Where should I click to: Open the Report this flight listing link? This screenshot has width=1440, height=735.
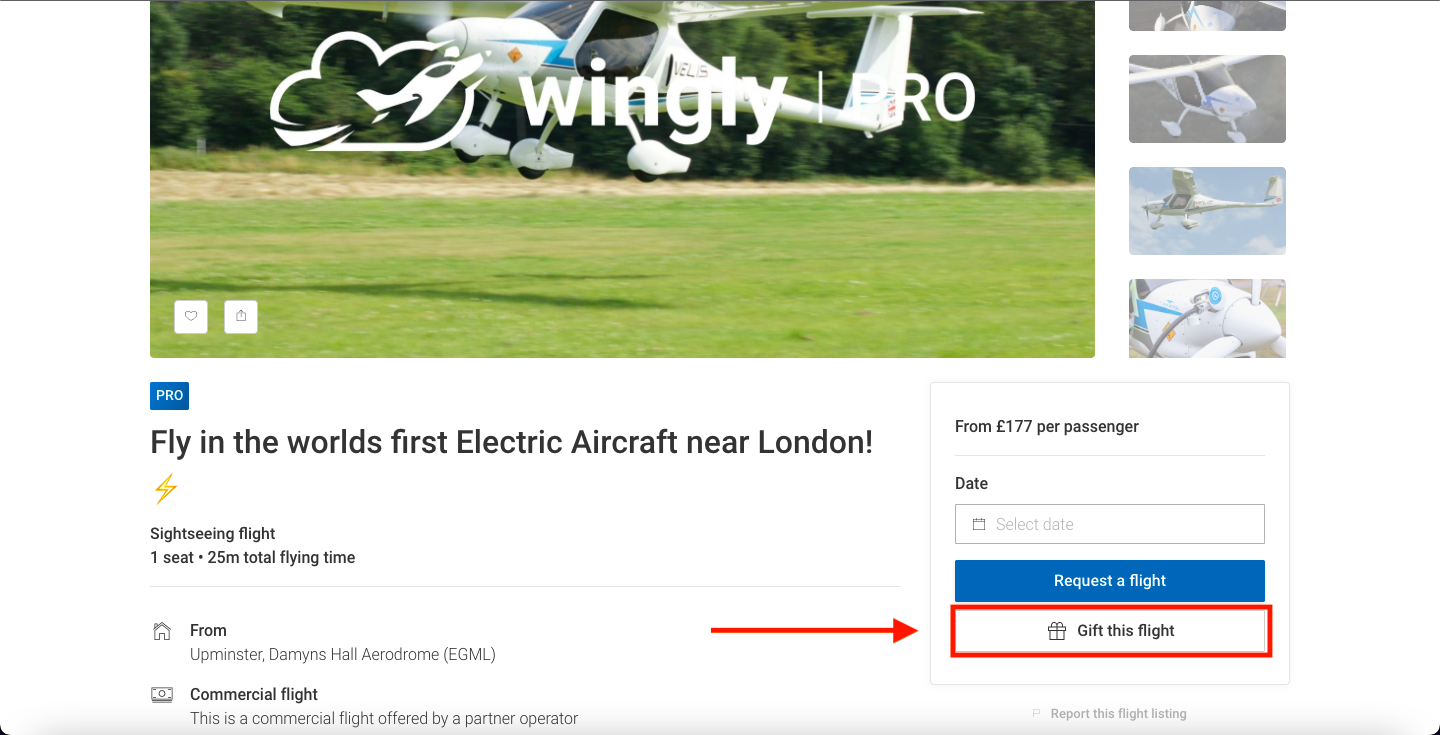tap(1118, 714)
